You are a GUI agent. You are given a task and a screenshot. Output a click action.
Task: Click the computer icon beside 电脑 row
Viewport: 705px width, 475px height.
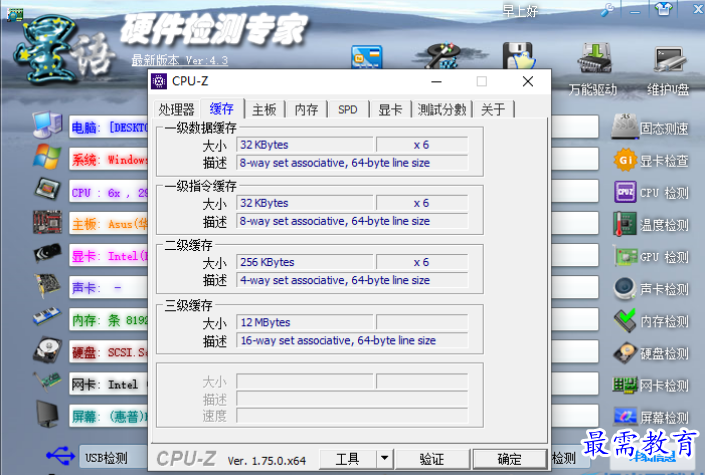pyautogui.click(x=47, y=125)
